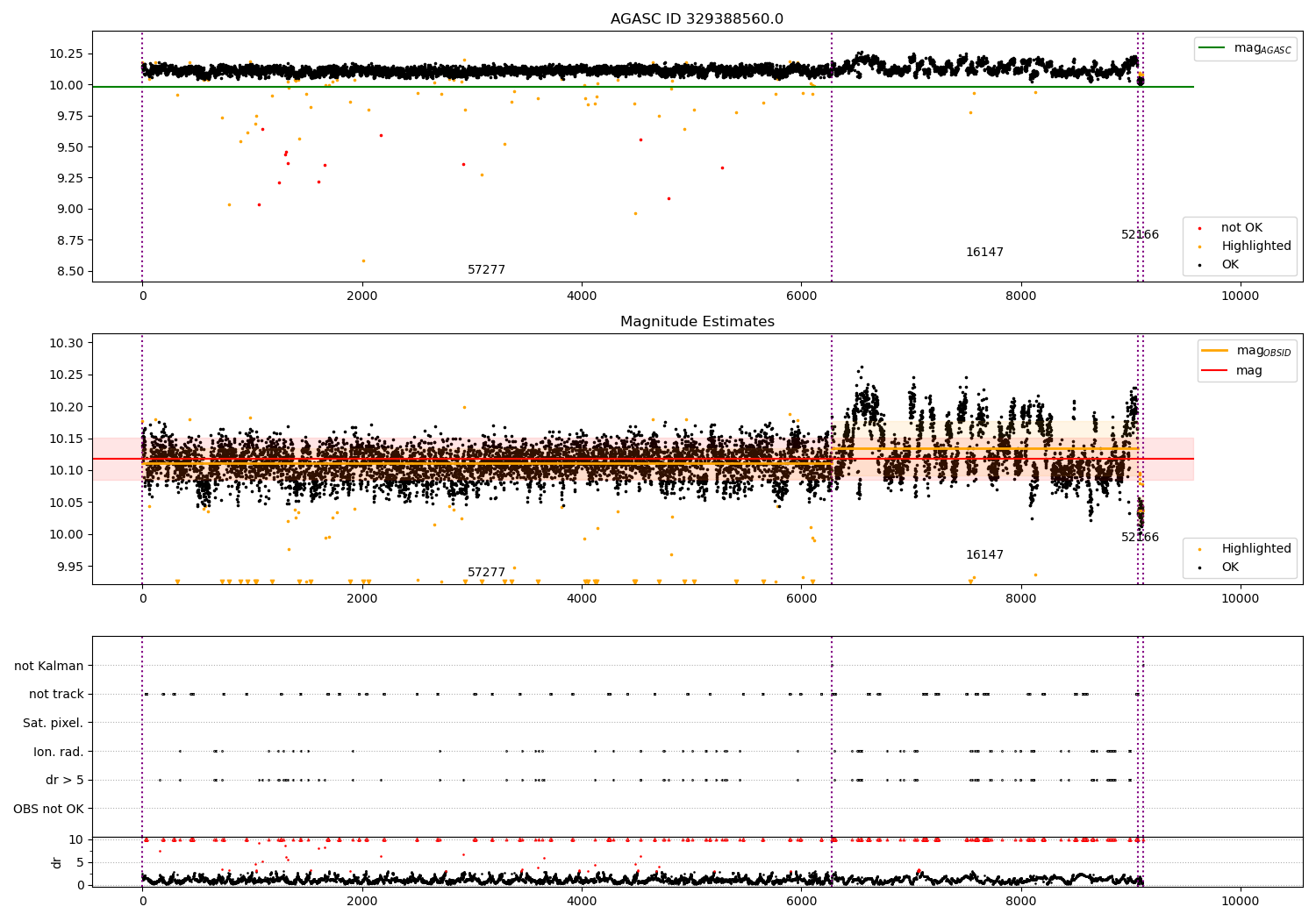Image resolution: width=1316 pixels, height=921 pixels.
Task: Click the 'AGASC ID 329388560.0' title
Action: pos(697,19)
